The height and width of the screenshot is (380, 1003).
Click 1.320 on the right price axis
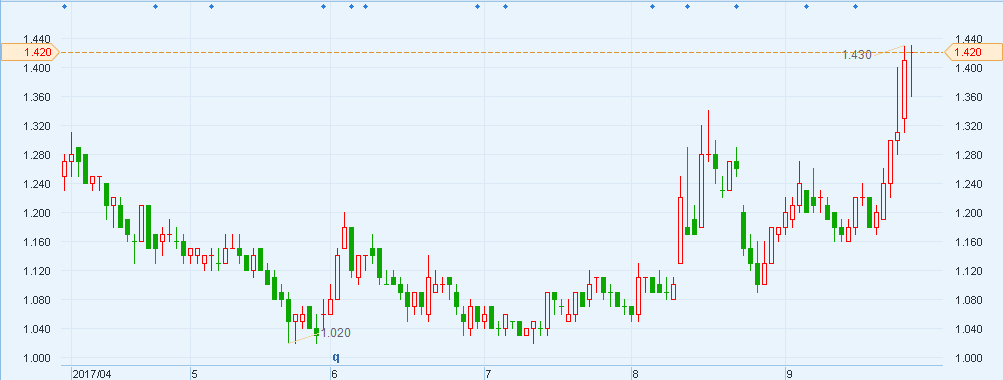(x=967, y=126)
